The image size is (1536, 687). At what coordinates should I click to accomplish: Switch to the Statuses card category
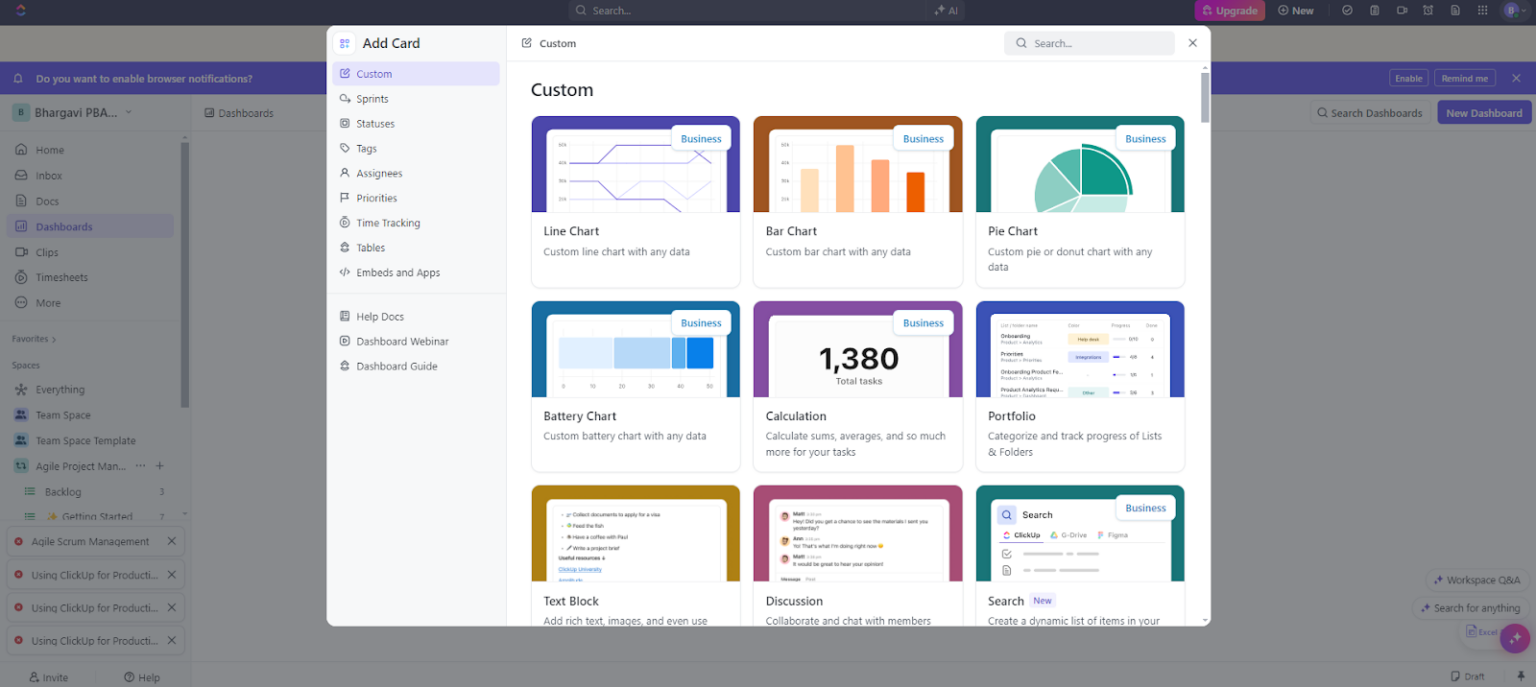pyautogui.click(x=377, y=123)
